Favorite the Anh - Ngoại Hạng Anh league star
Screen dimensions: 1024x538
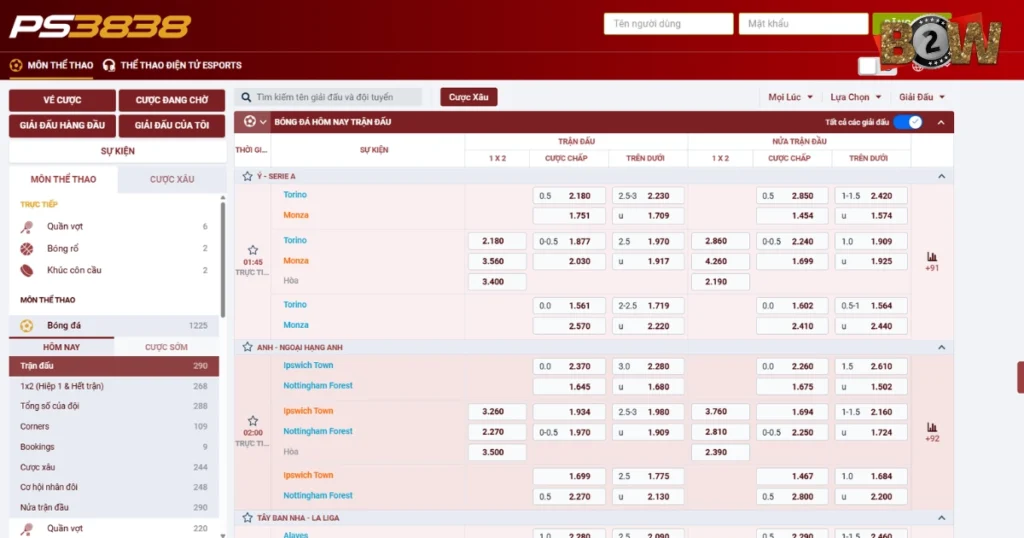coord(248,347)
